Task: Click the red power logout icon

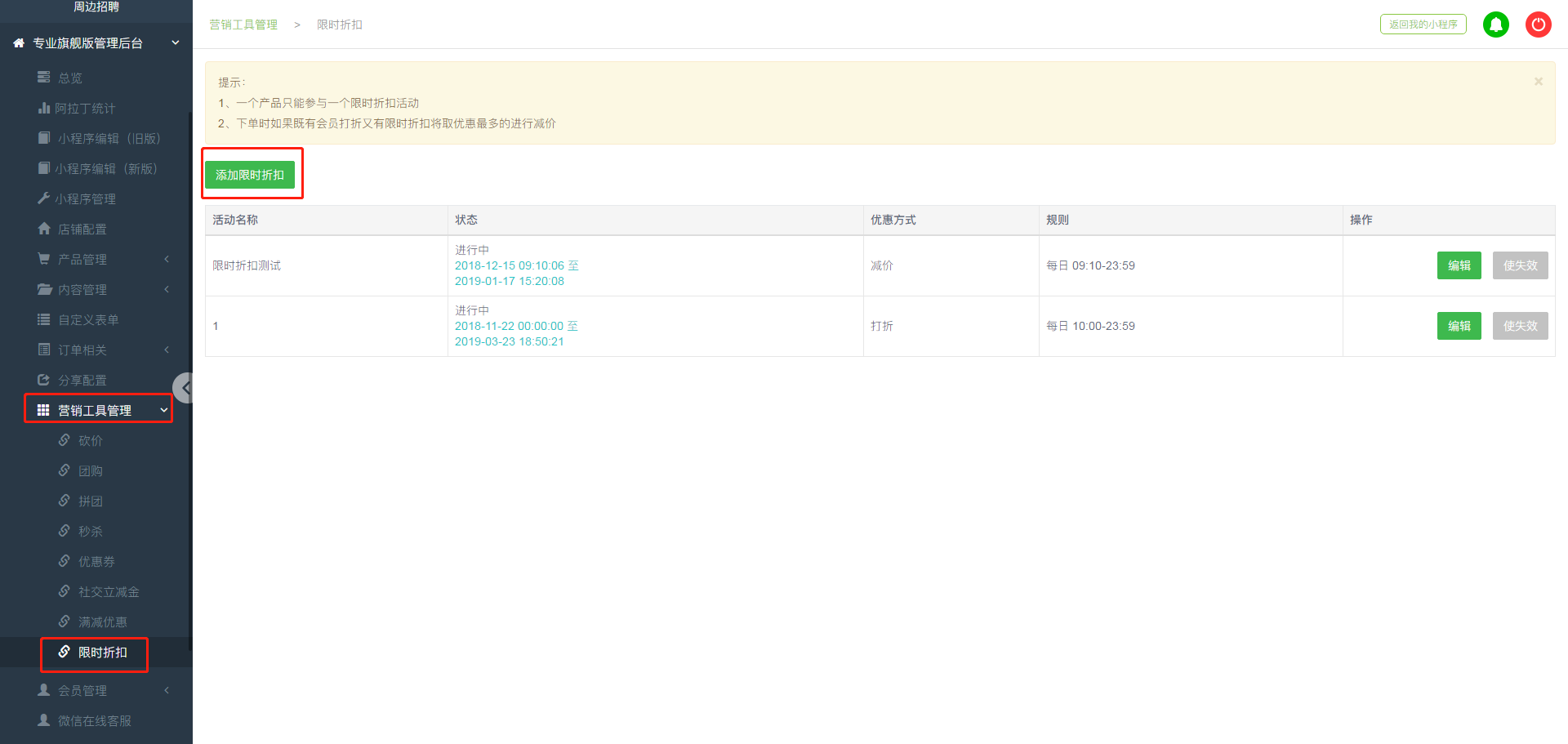Action: click(1538, 25)
